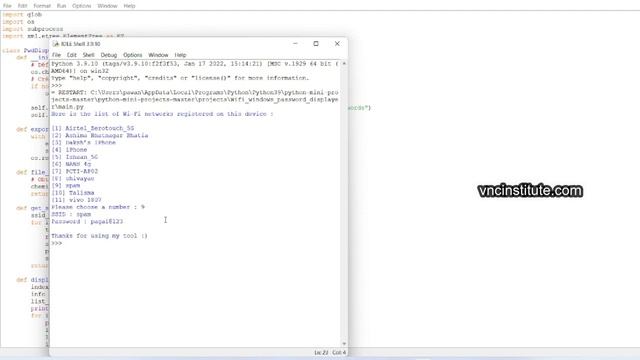
Task: Open File menu in editor window
Action: (7, 6)
